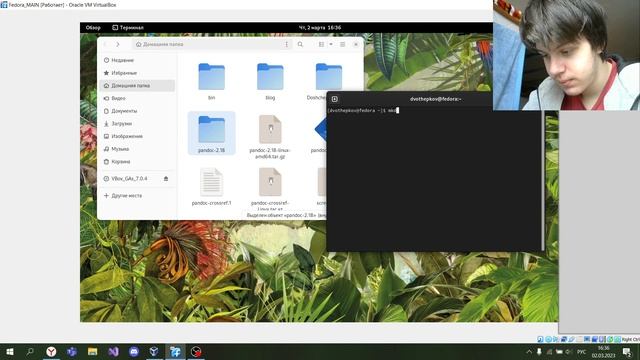Viewport: 640px width, 360px height.
Task: Open the Терминал app menu in top bar
Action: (128, 28)
